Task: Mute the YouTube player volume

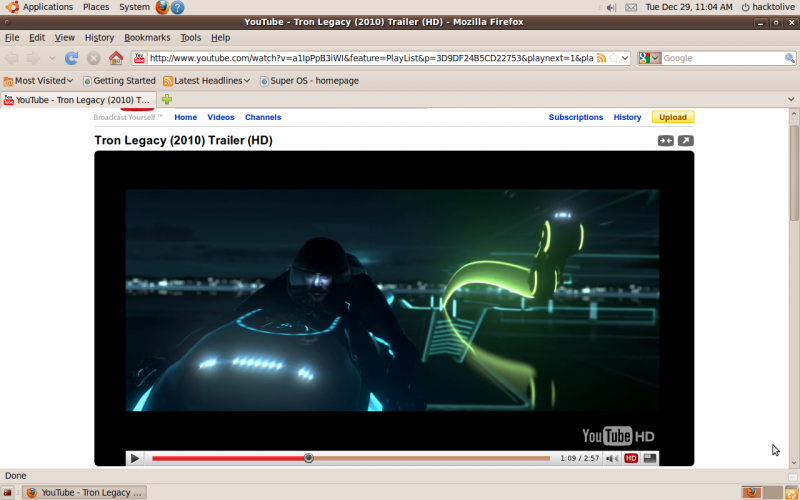Action: tap(612, 458)
